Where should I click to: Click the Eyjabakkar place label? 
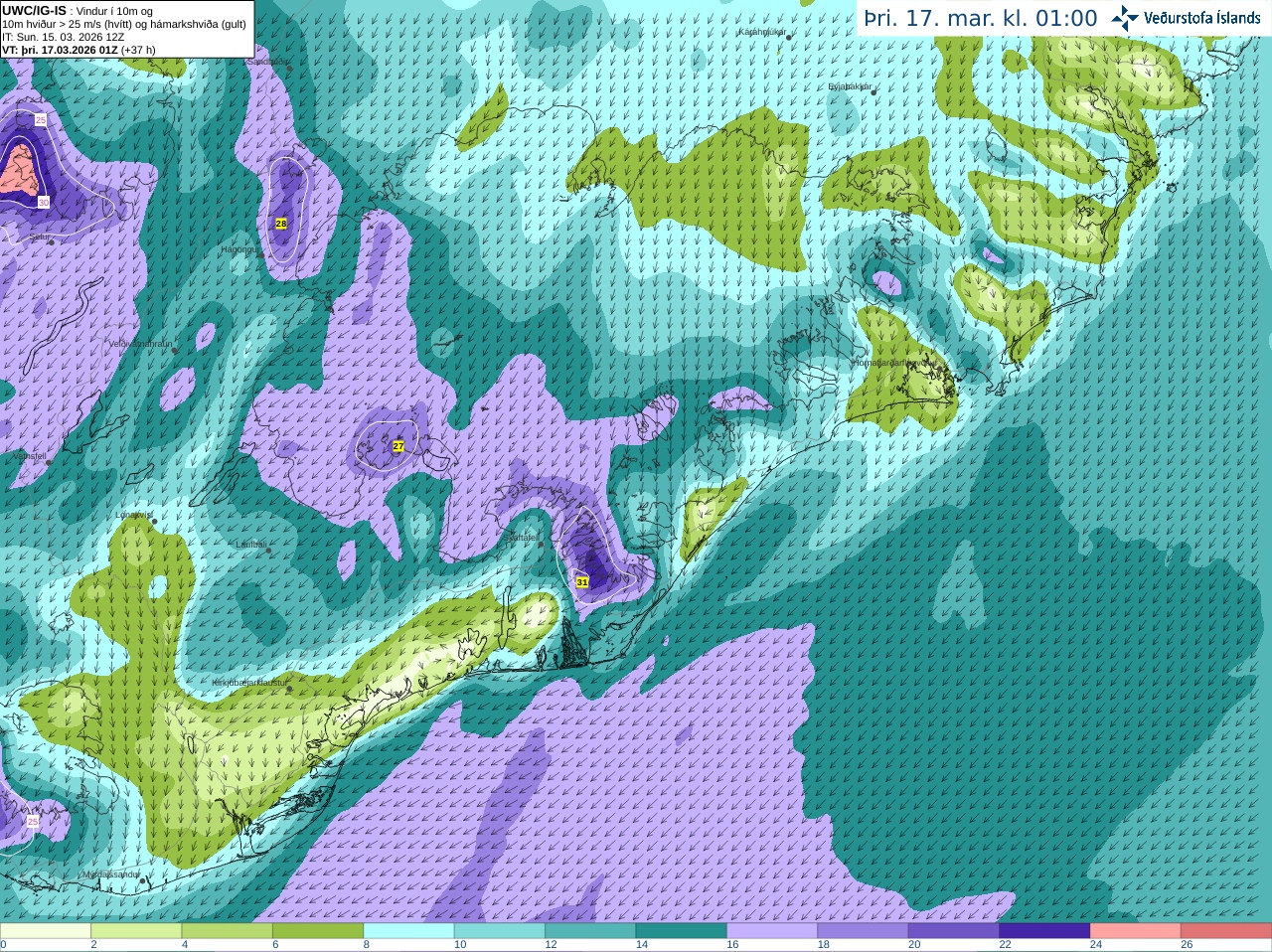[850, 86]
